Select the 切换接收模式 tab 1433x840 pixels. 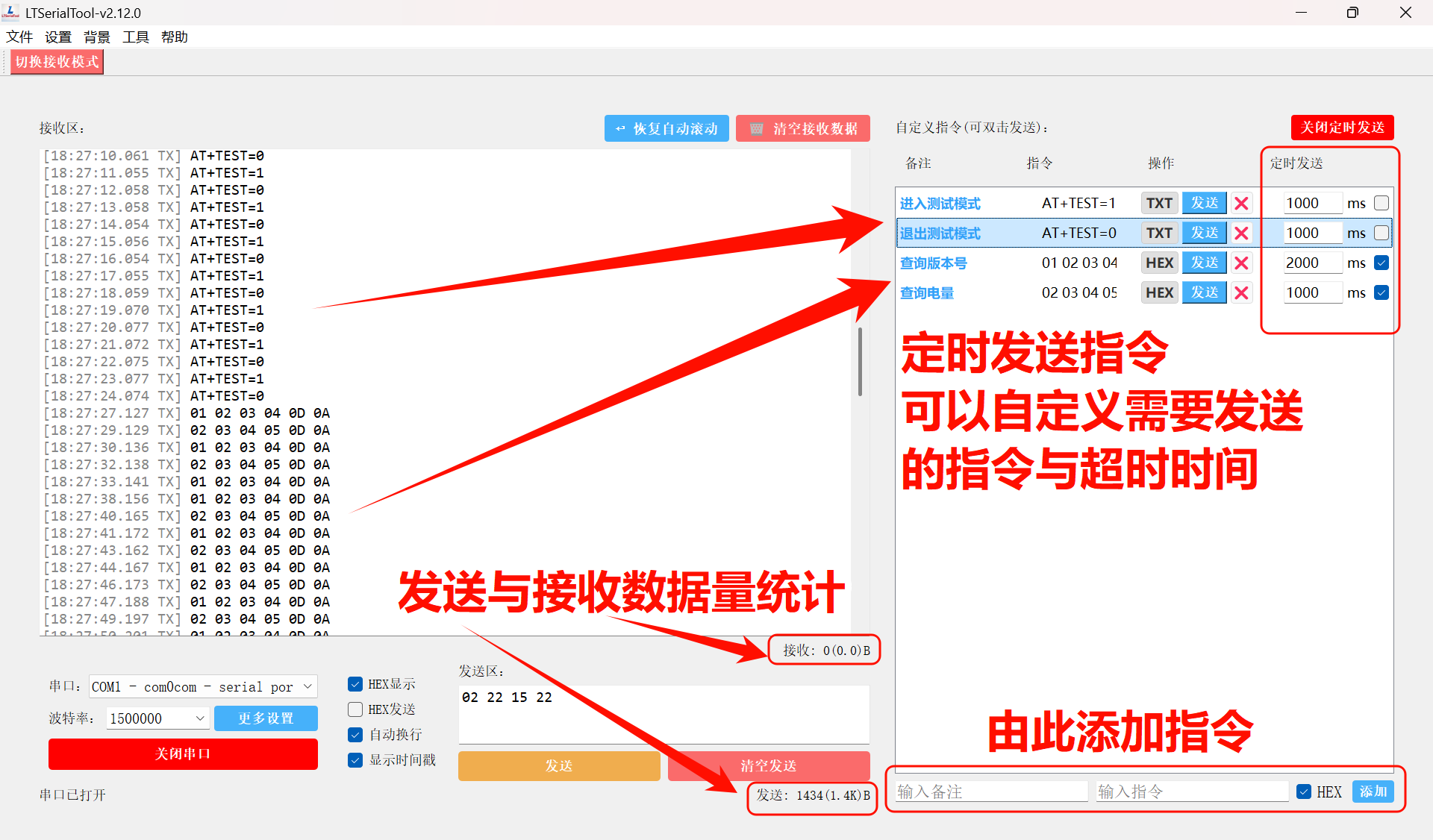[56, 61]
